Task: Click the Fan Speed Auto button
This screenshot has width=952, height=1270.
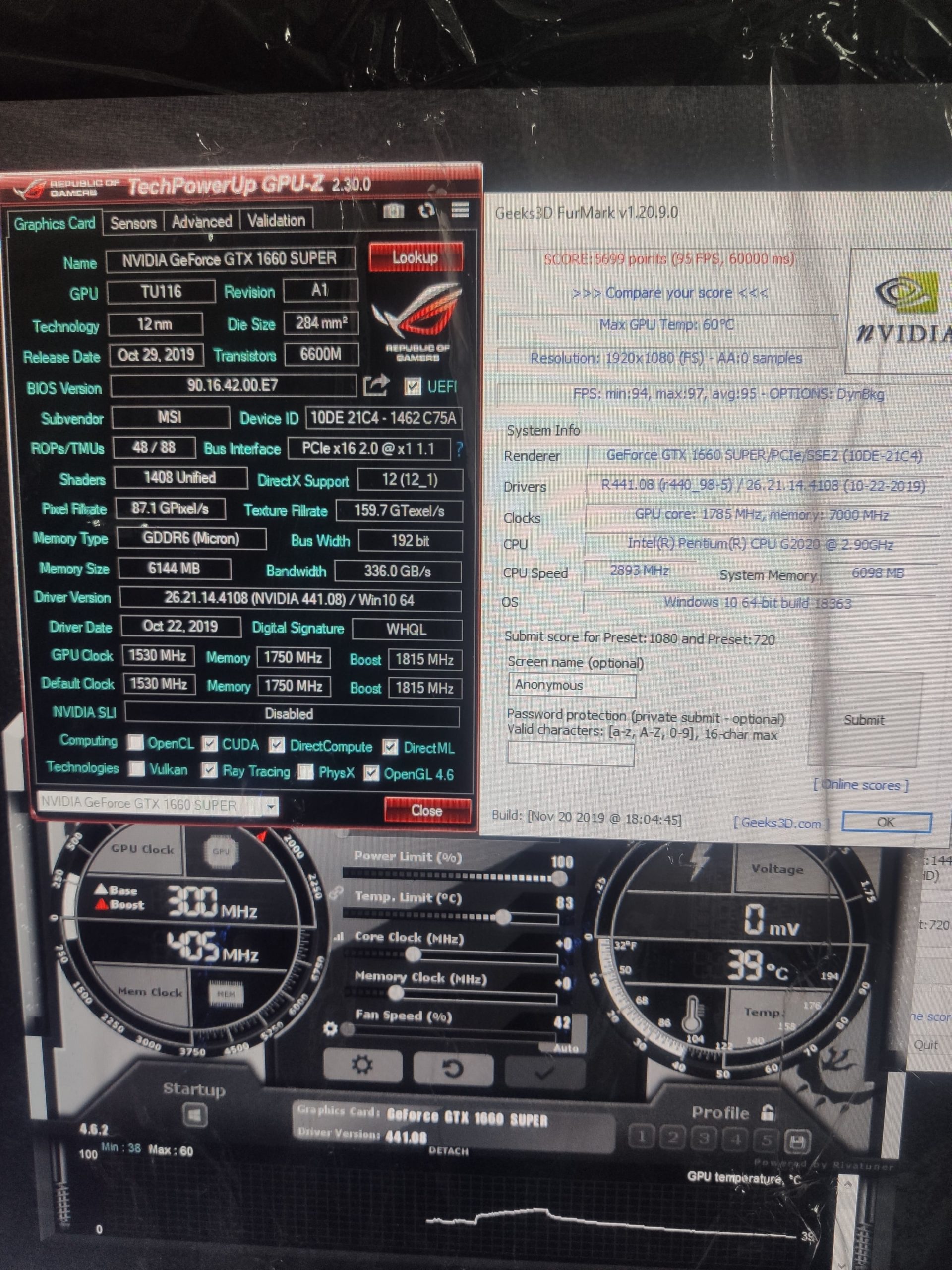Action: point(565,1048)
